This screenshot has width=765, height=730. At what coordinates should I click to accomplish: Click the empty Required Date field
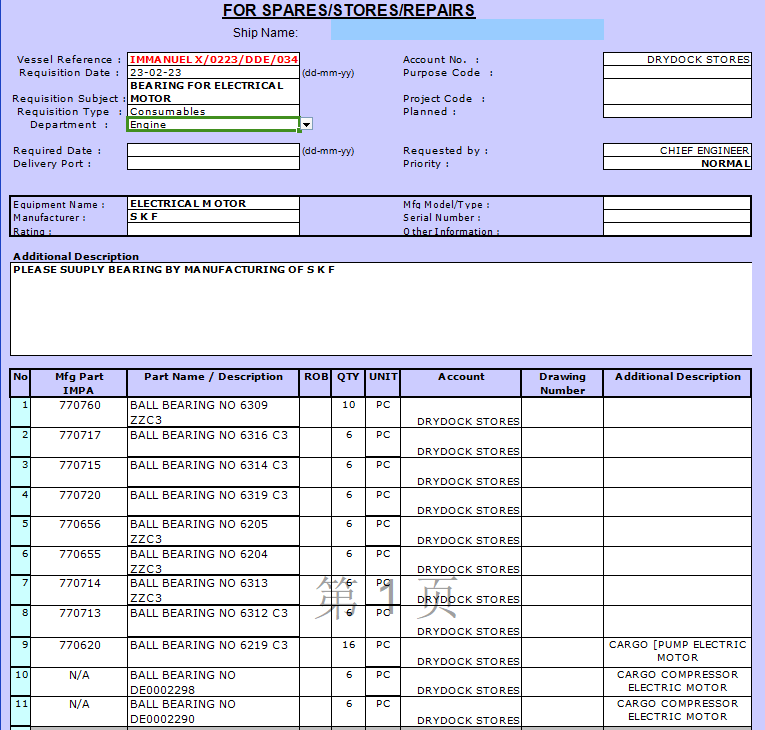[x=213, y=150]
